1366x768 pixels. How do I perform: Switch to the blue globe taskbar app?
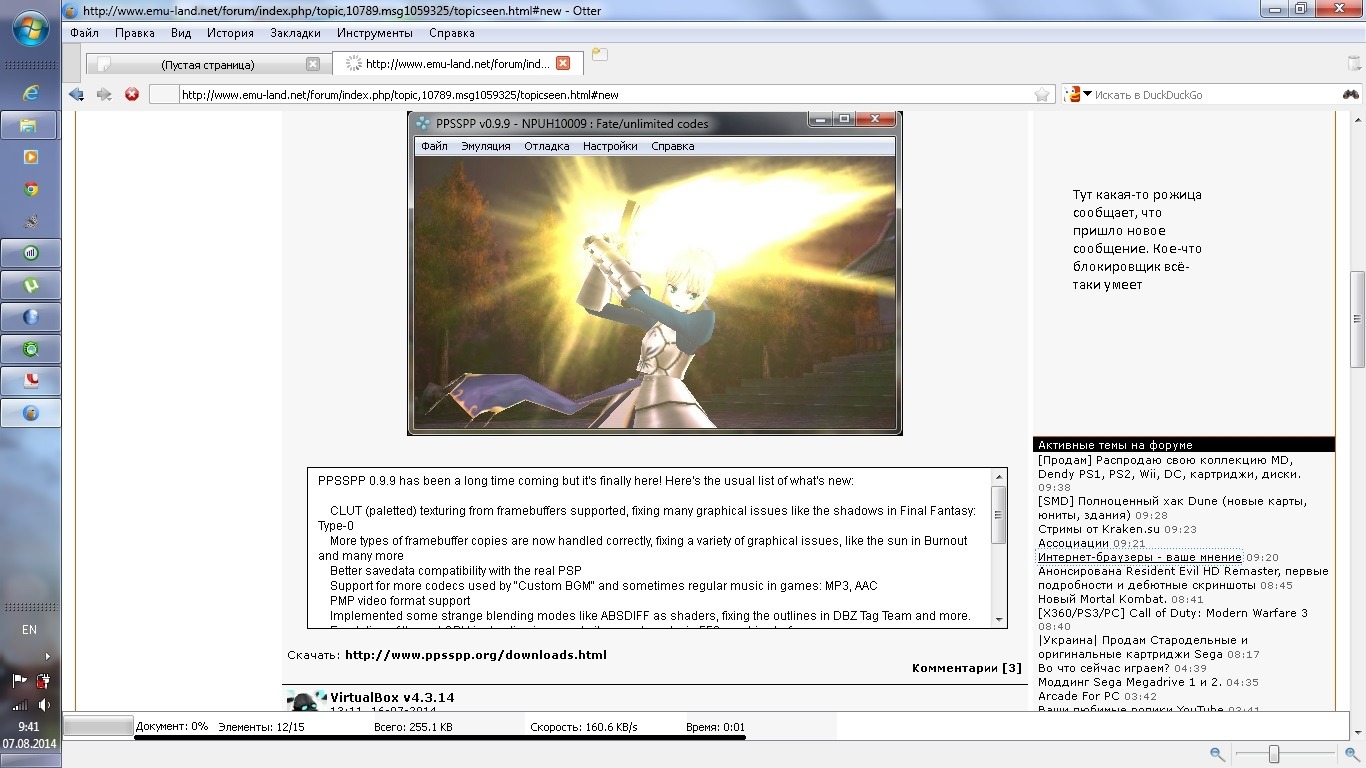31,317
